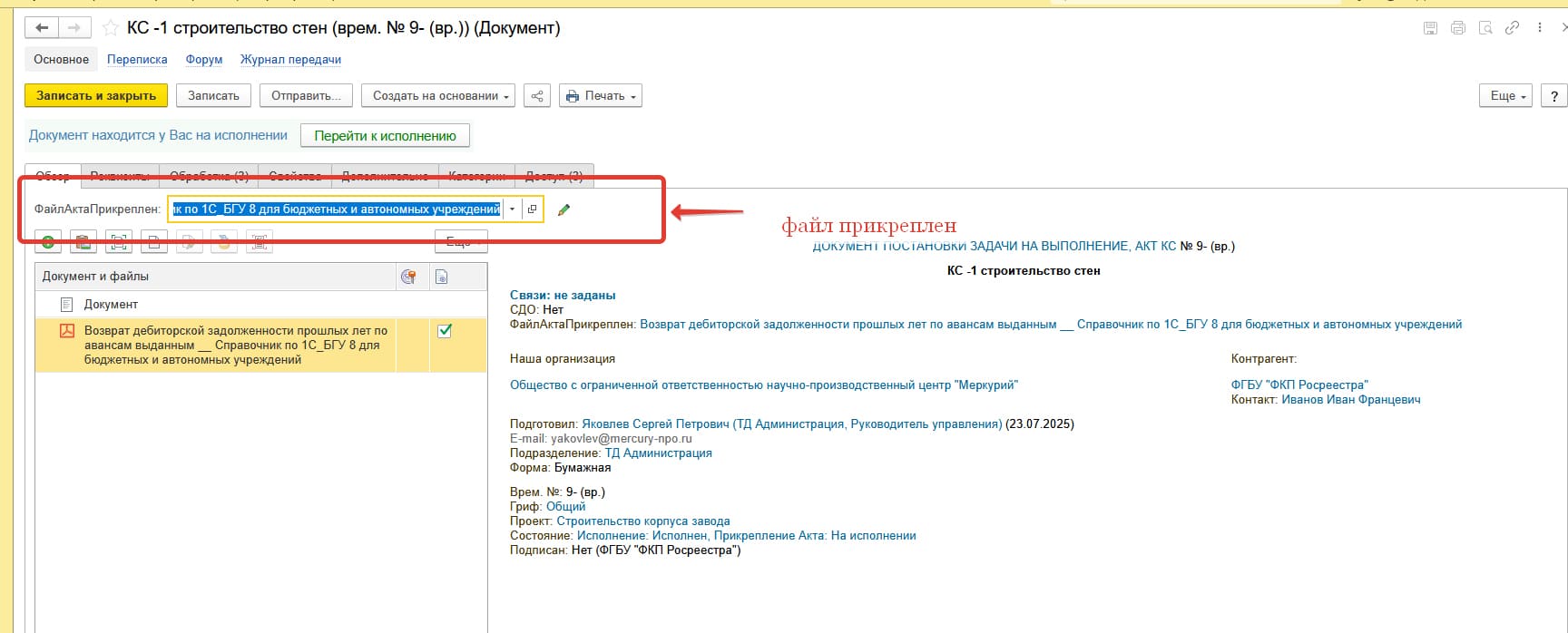The height and width of the screenshot is (633, 1568).
Task: Open the ФайлАктаПрикреплен dropdown arrow
Action: 512,209
